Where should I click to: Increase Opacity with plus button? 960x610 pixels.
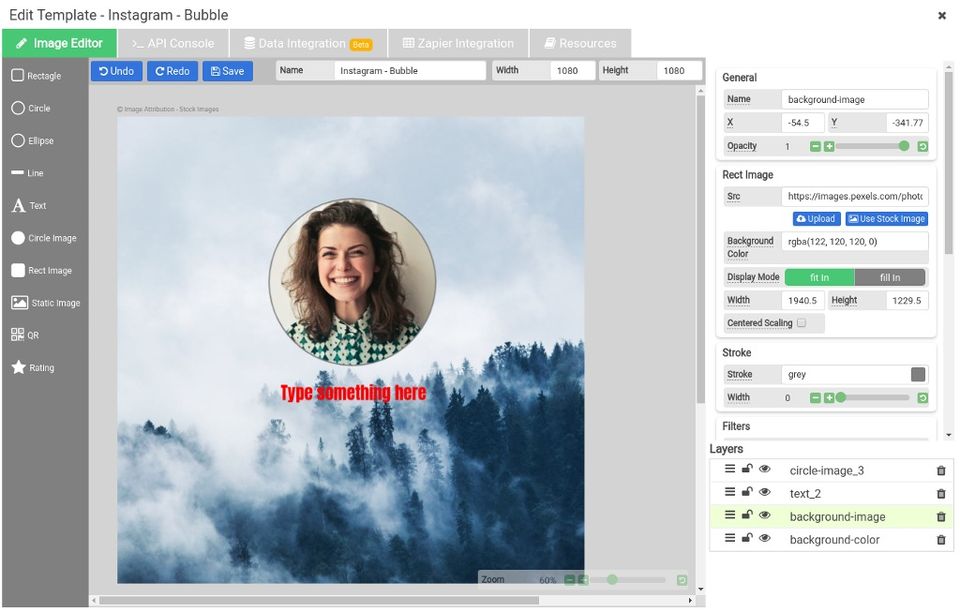coord(829,146)
